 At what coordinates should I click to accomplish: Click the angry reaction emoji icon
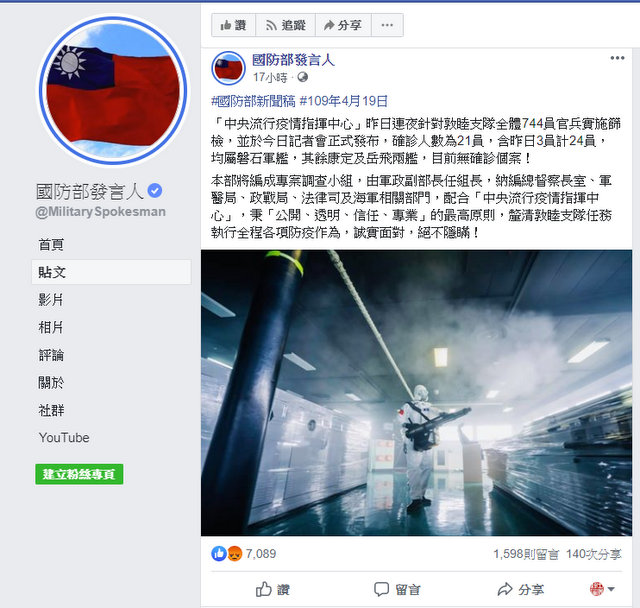pos(235,553)
